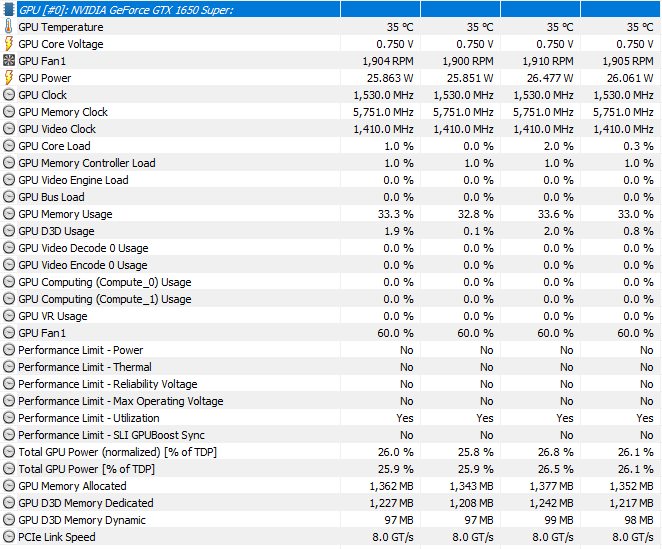Click clock icon beside GPU Clock
This screenshot has height=549, width=662.
pyautogui.click(x=8, y=95)
